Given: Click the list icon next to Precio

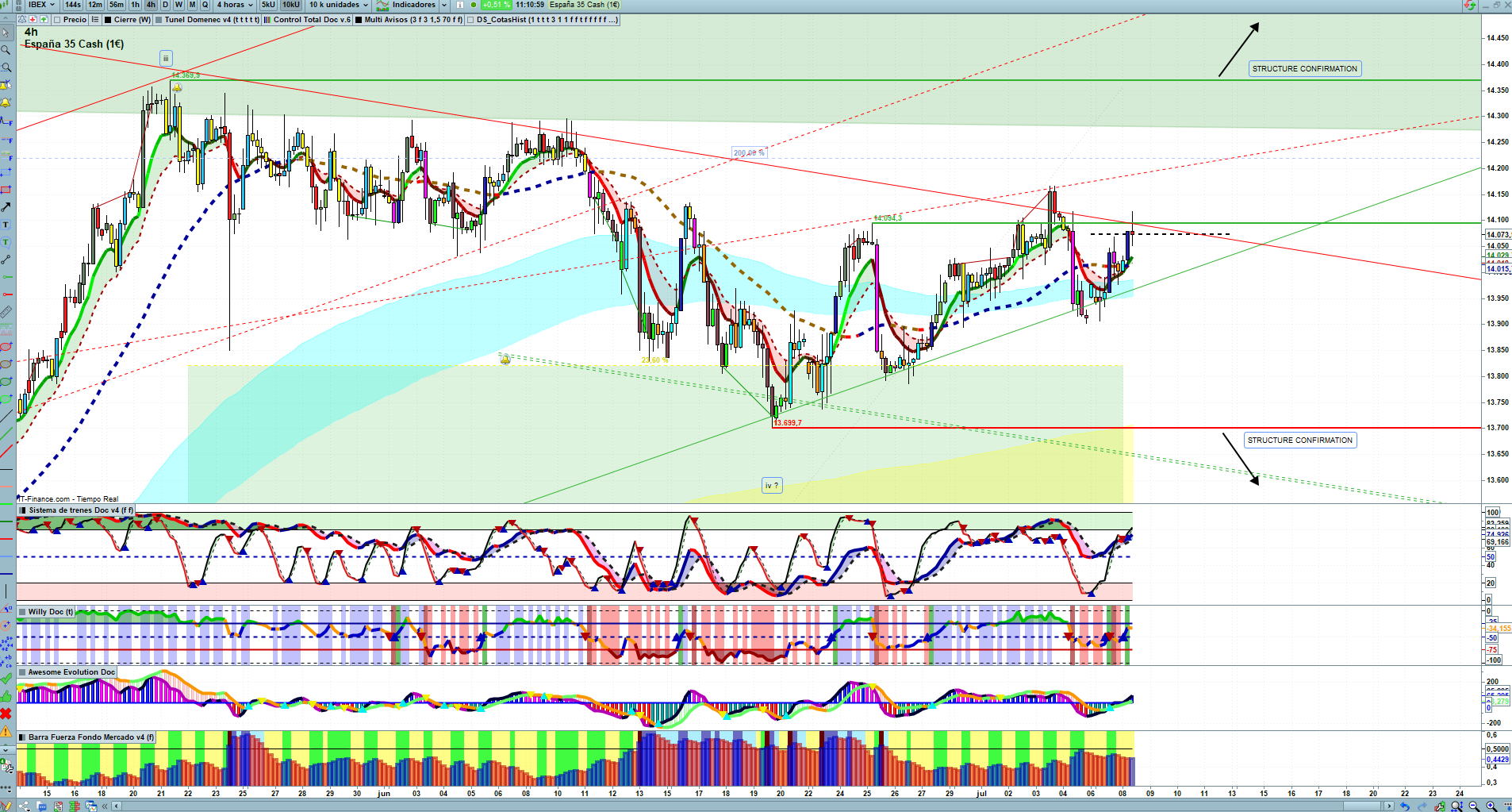Looking at the screenshot, I should click(x=95, y=20).
